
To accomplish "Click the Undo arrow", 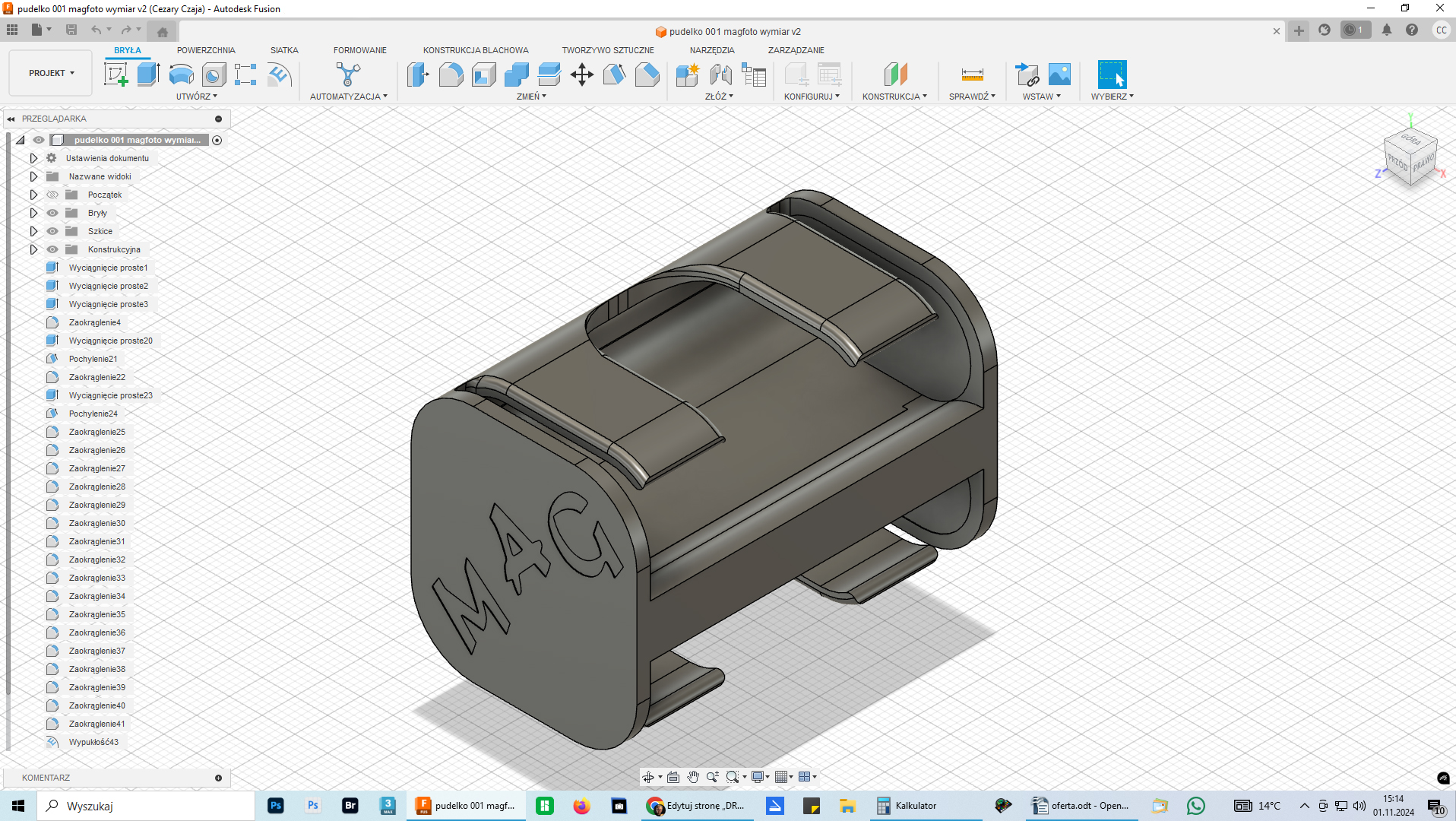I will pos(96,30).
